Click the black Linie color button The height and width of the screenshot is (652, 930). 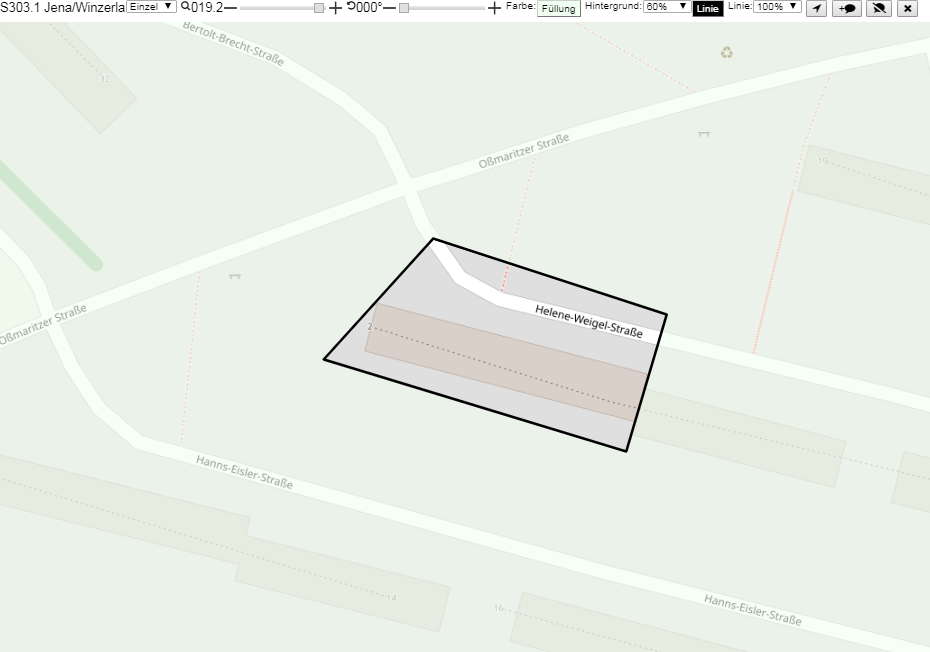coord(708,8)
